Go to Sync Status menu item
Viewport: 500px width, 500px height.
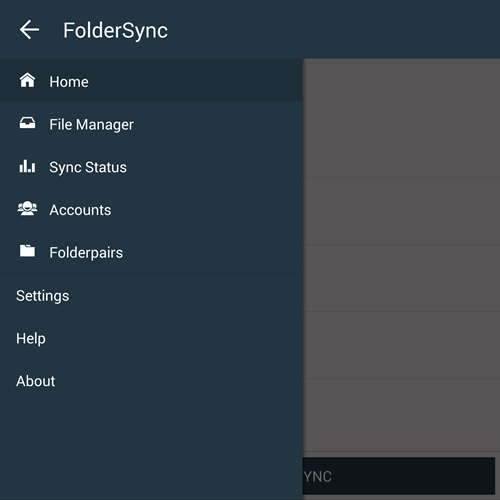pyautogui.click(x=151, y=166)
